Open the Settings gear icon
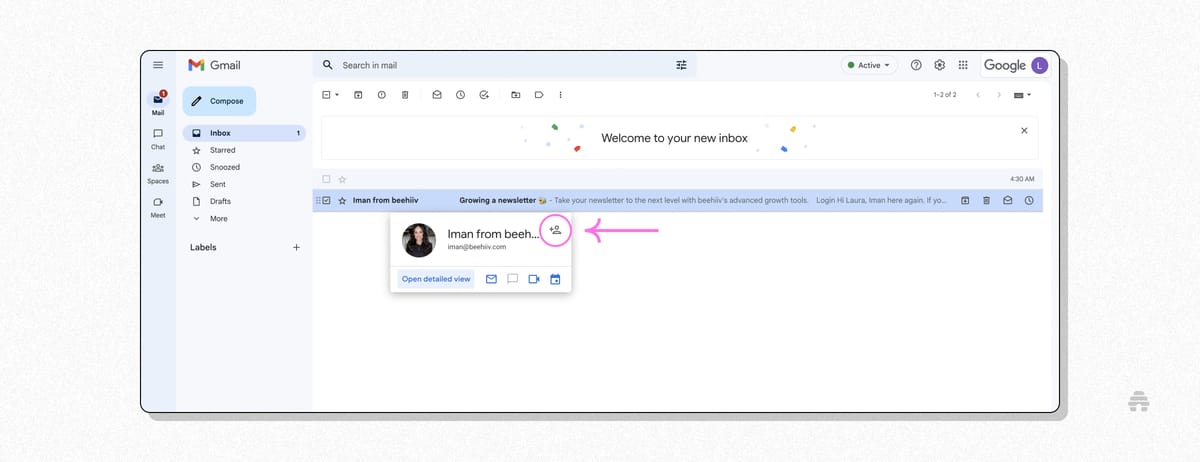1200x462 pixels. tap(940, 65)
